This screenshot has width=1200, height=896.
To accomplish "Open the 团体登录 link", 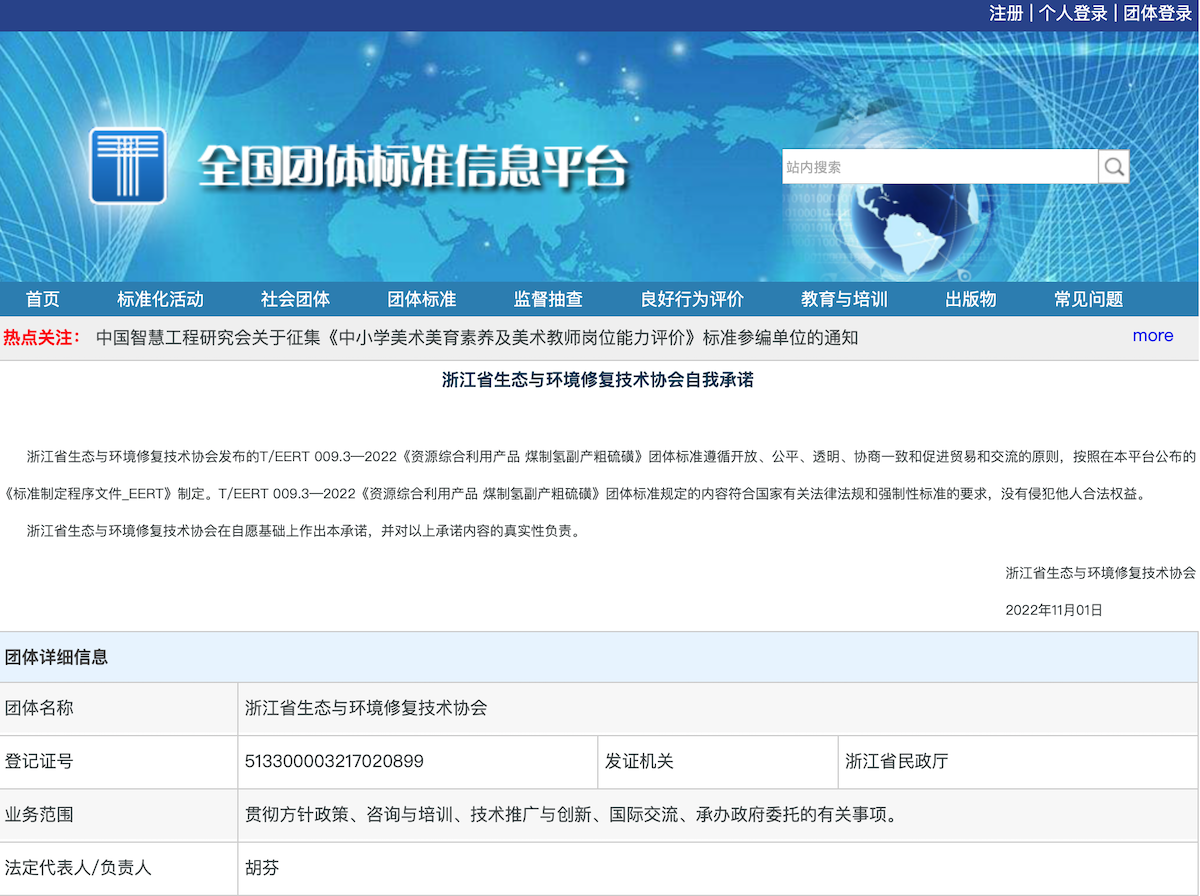I will [x=1158, y=13].
